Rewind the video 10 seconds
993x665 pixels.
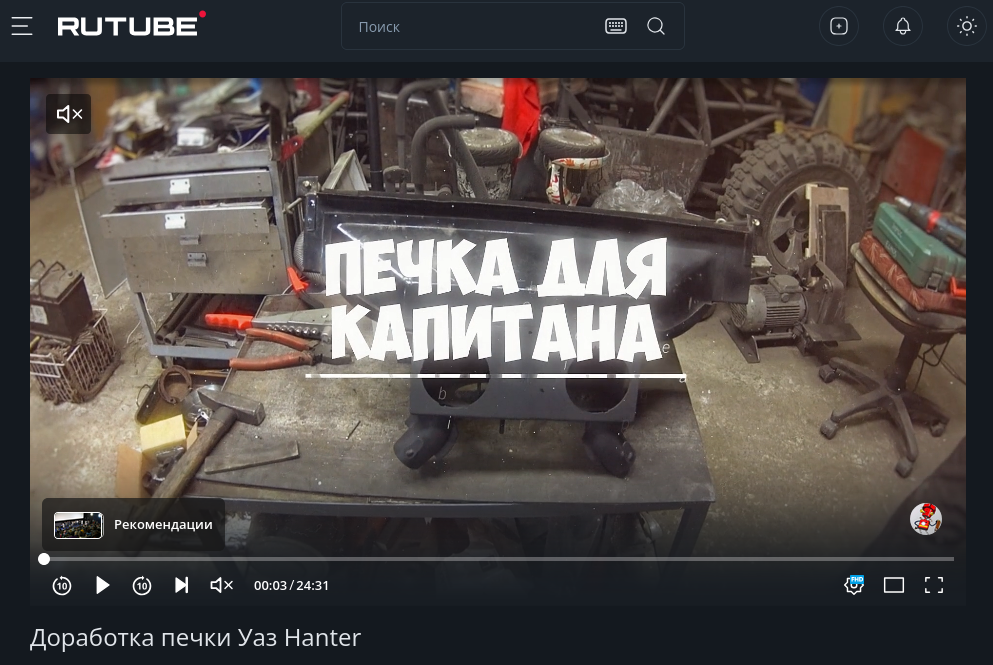coord(62,585)
